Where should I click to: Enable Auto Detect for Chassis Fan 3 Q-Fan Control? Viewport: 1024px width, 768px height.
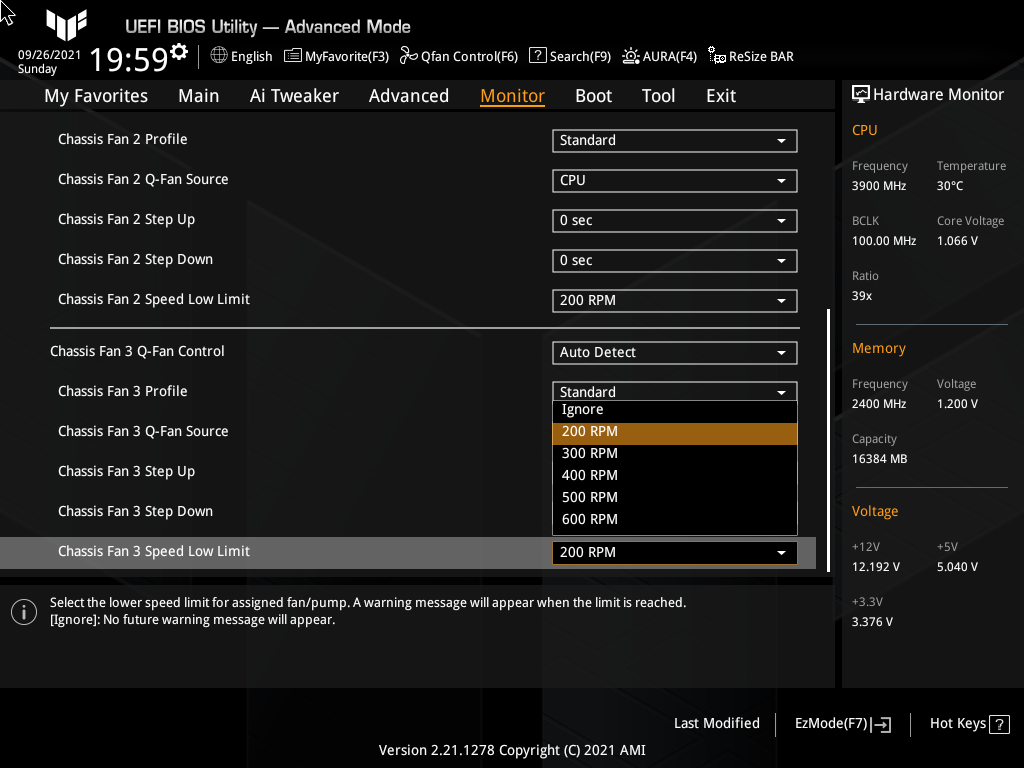674,352
